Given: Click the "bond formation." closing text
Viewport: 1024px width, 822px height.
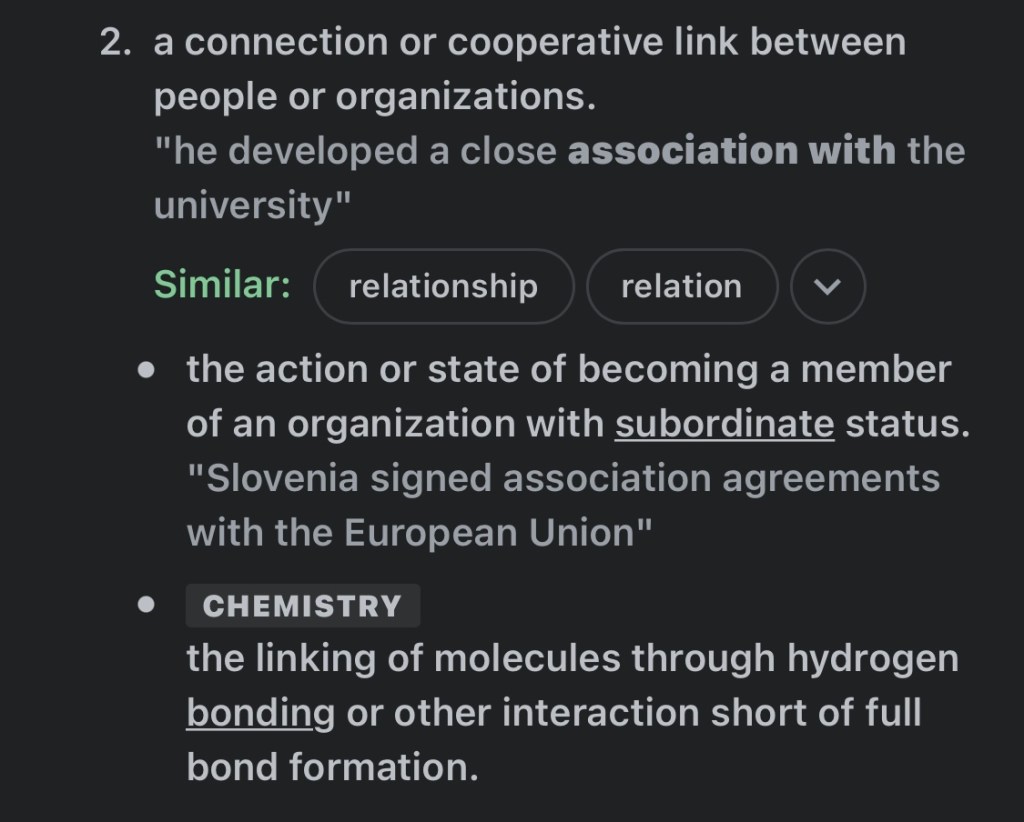Looking at the screenshot, I should [332, 767].
